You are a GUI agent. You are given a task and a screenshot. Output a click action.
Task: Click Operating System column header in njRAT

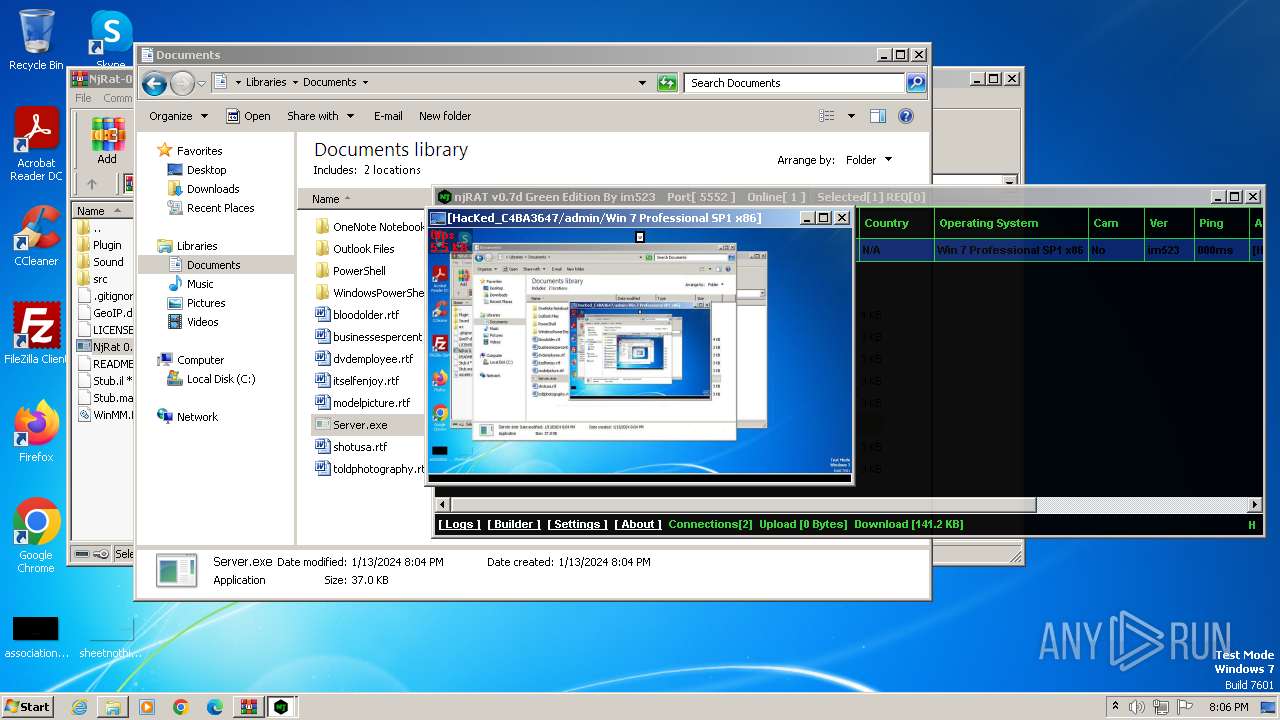1011,223
